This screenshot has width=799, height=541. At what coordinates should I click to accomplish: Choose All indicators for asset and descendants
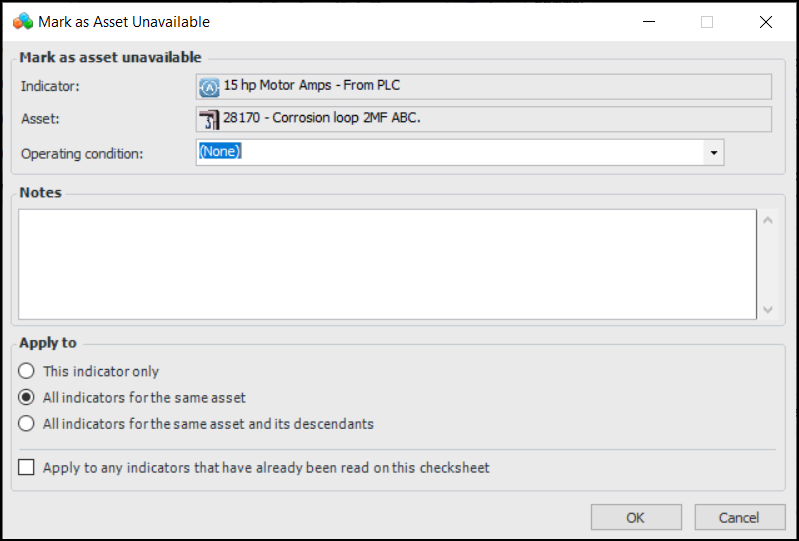[27, 423]
